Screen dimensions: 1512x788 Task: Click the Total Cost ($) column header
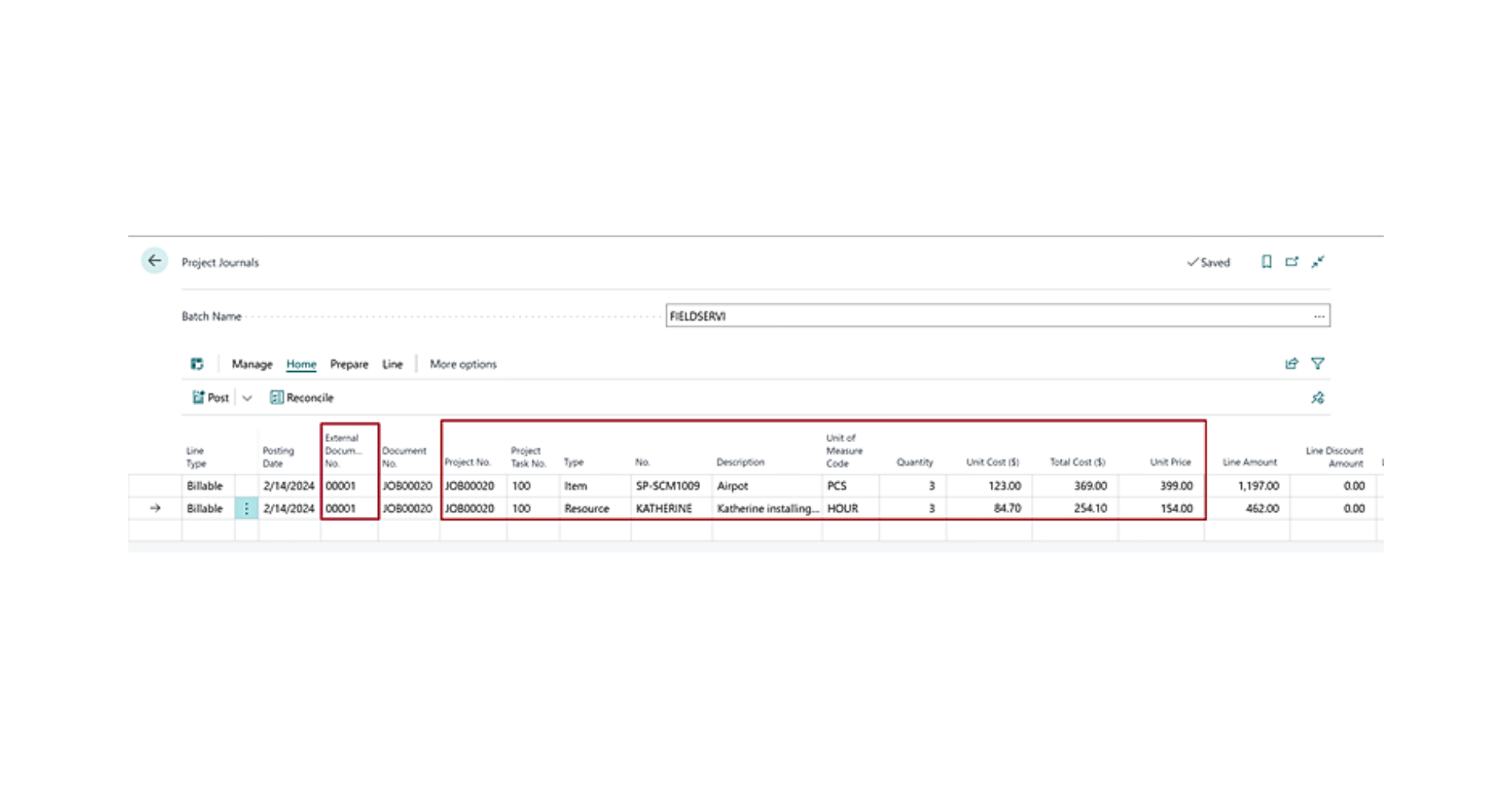(x=1077, y=463)
